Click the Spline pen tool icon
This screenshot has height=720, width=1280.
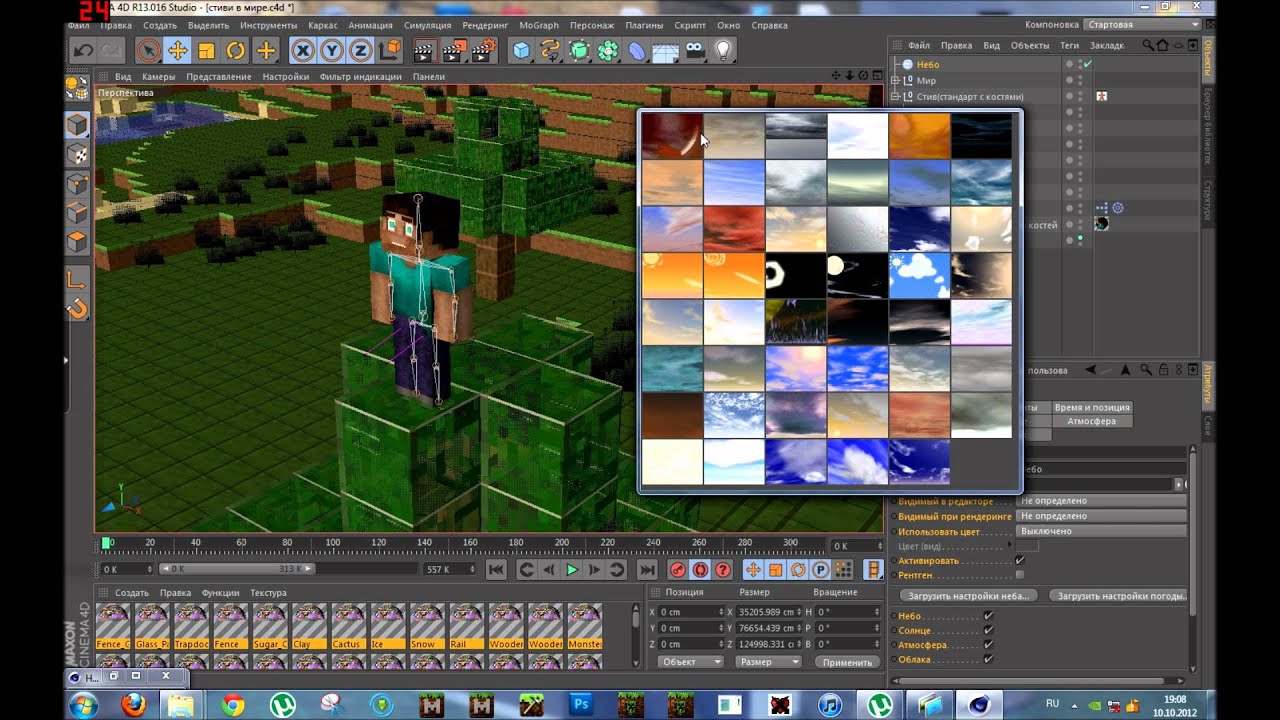(550, 50)
